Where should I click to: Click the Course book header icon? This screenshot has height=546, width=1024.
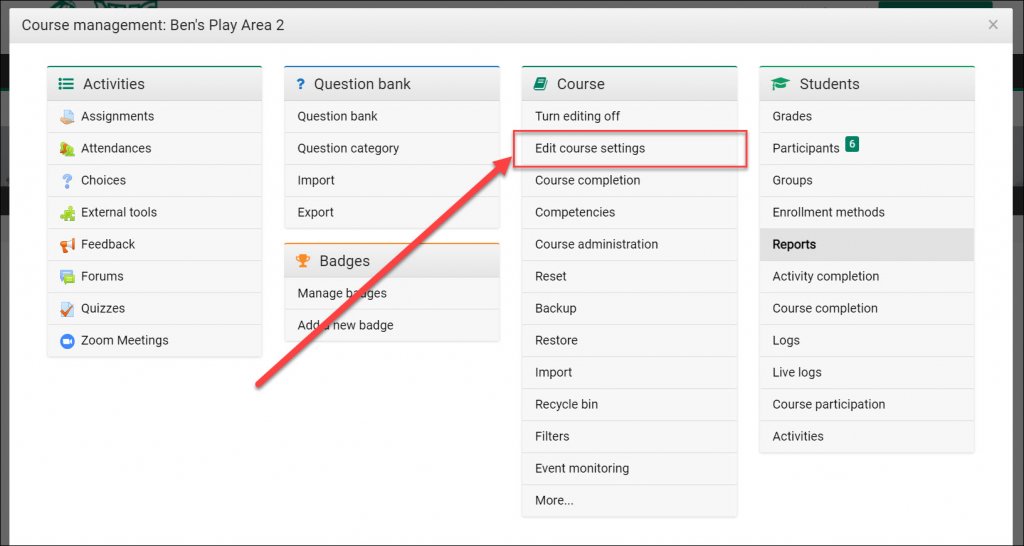[540, 84]
